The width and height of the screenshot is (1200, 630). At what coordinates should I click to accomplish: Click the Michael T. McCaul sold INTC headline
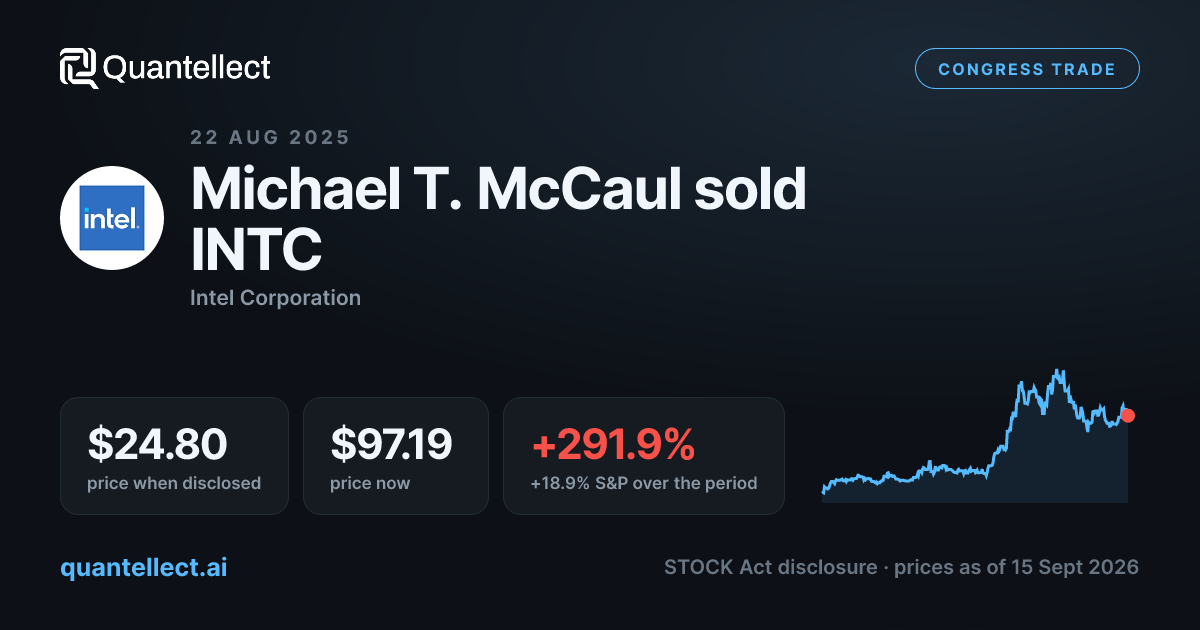pyautogui.click(x=498, y=219)
